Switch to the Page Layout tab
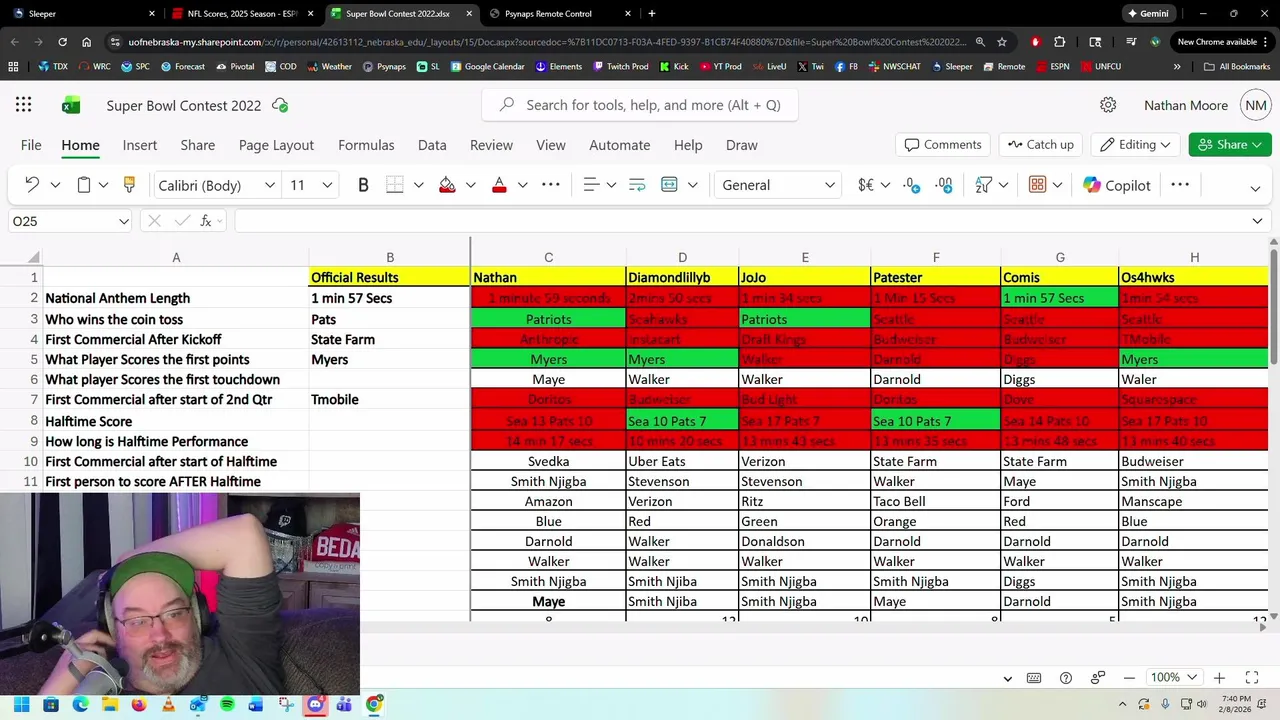Image resolution: width=1280 pixels, height=720 pixels. pyautogui.click(x=276, y=145)
